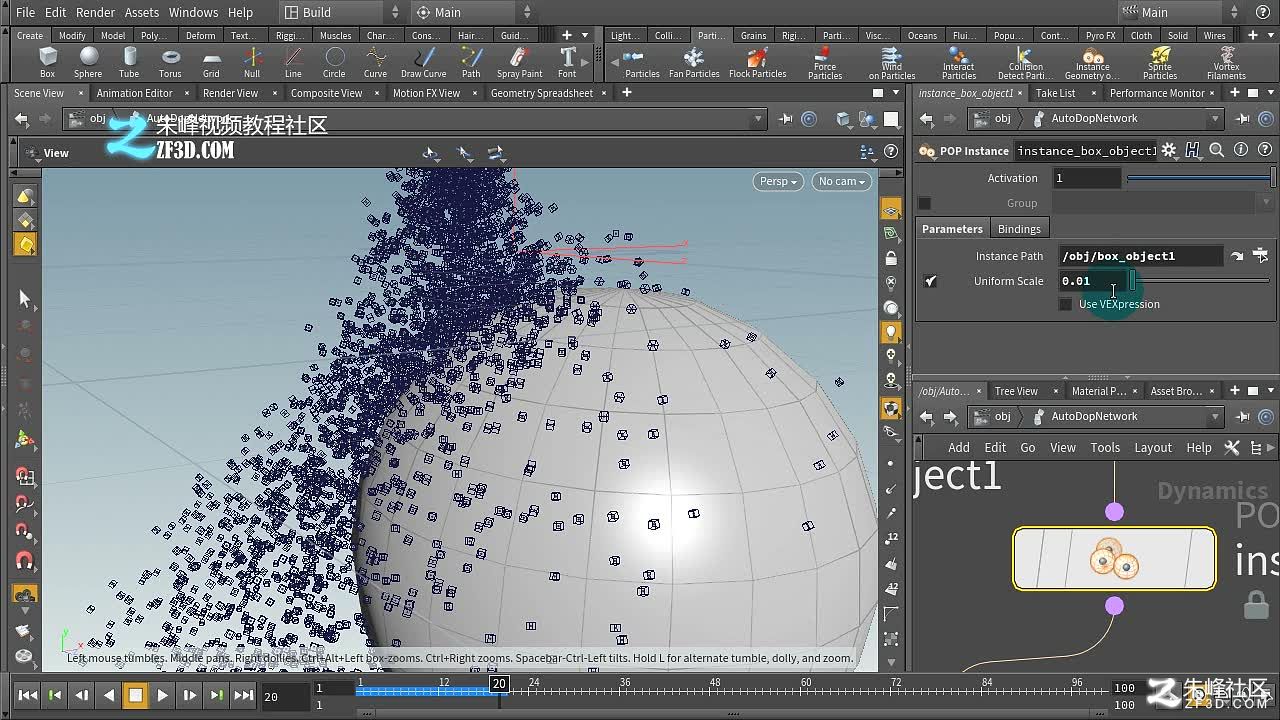Click the Instance Path input field
Viewport: 1280px width, 720px height.
(1140, 256)
